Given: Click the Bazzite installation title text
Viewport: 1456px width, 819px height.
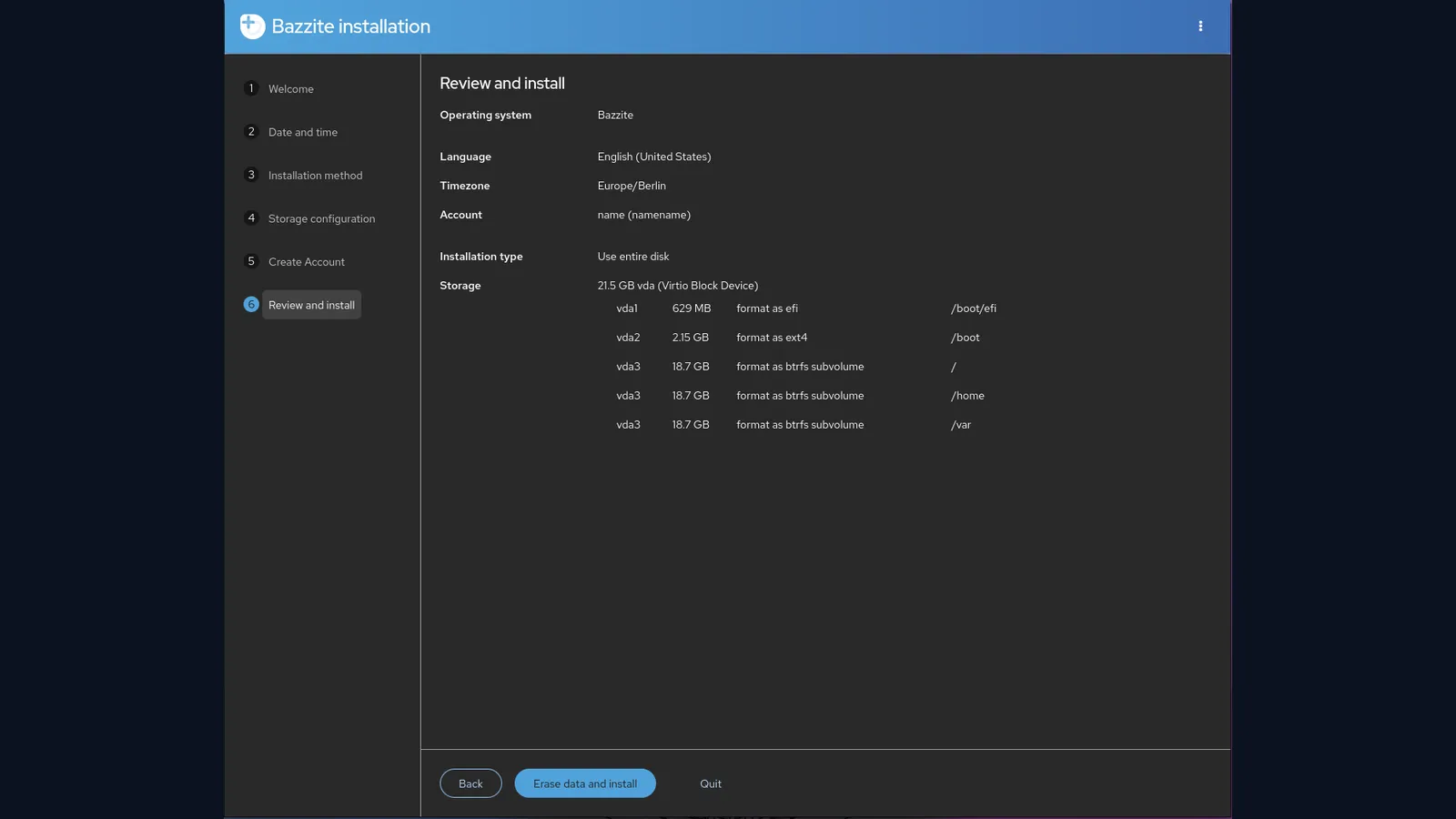Looking at the screenshot, I should [351, 26].
